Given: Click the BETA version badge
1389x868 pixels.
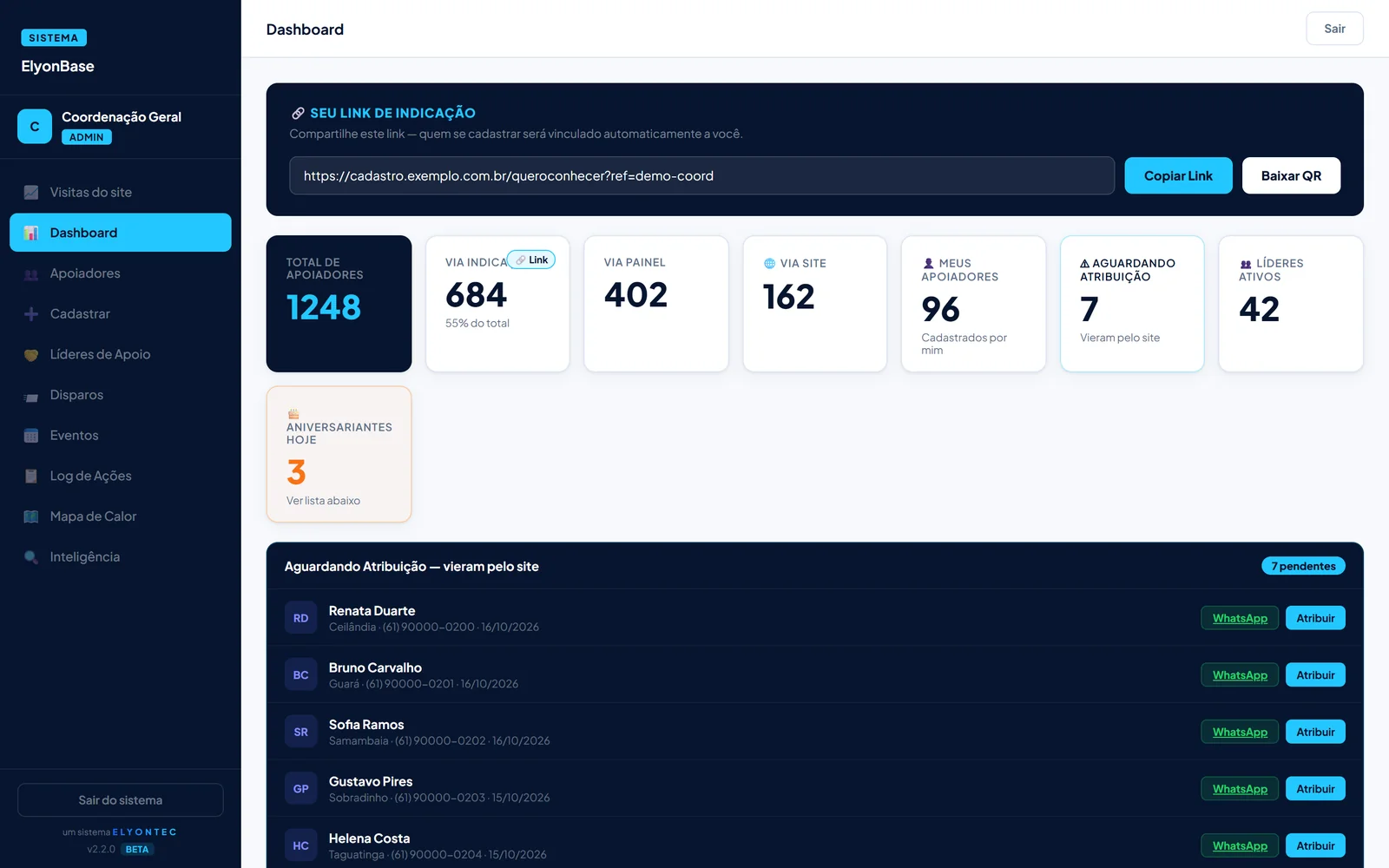Looking at the screenshot, I should coord(137,849).
